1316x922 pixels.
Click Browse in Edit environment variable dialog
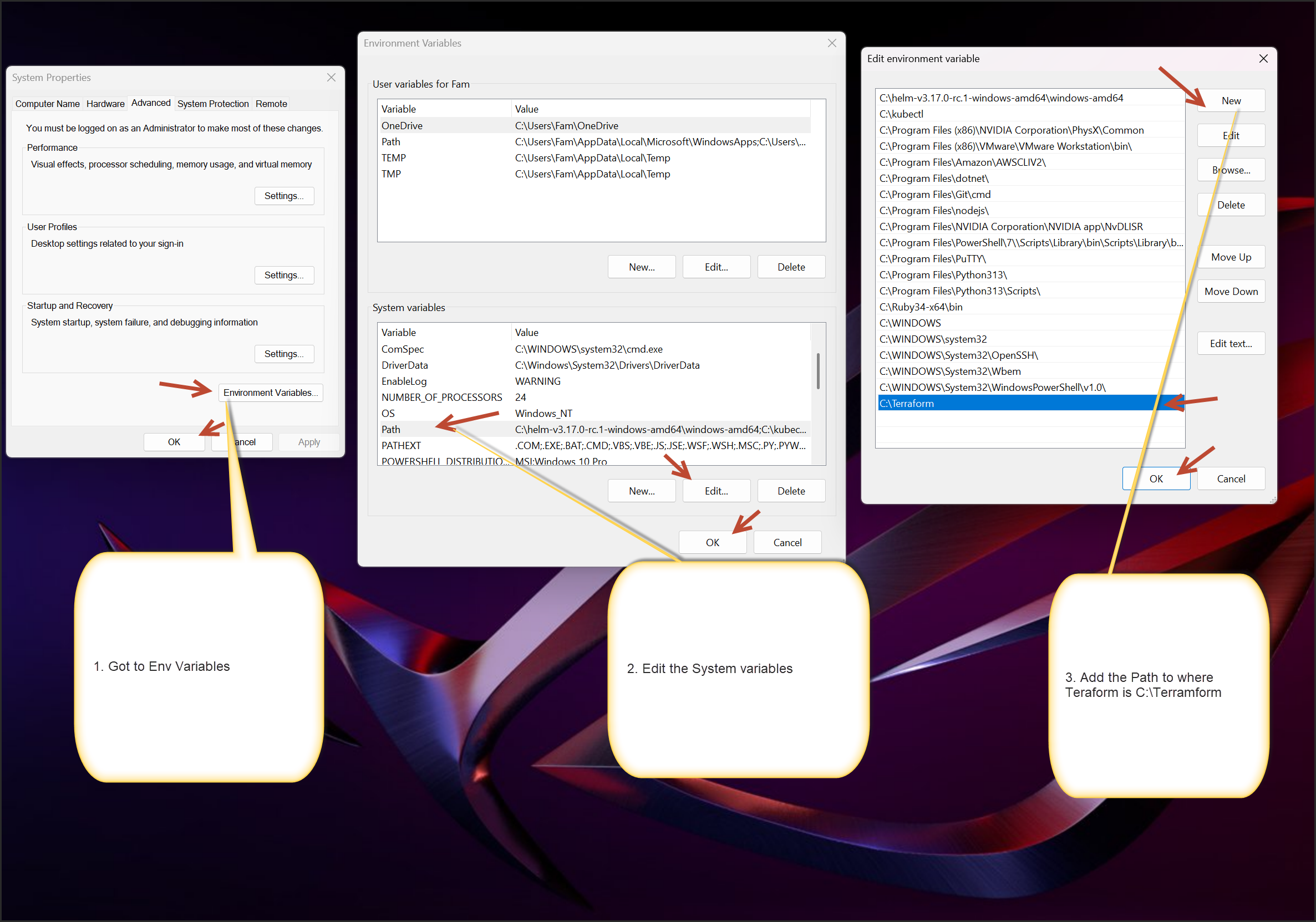pos(1231,170)
